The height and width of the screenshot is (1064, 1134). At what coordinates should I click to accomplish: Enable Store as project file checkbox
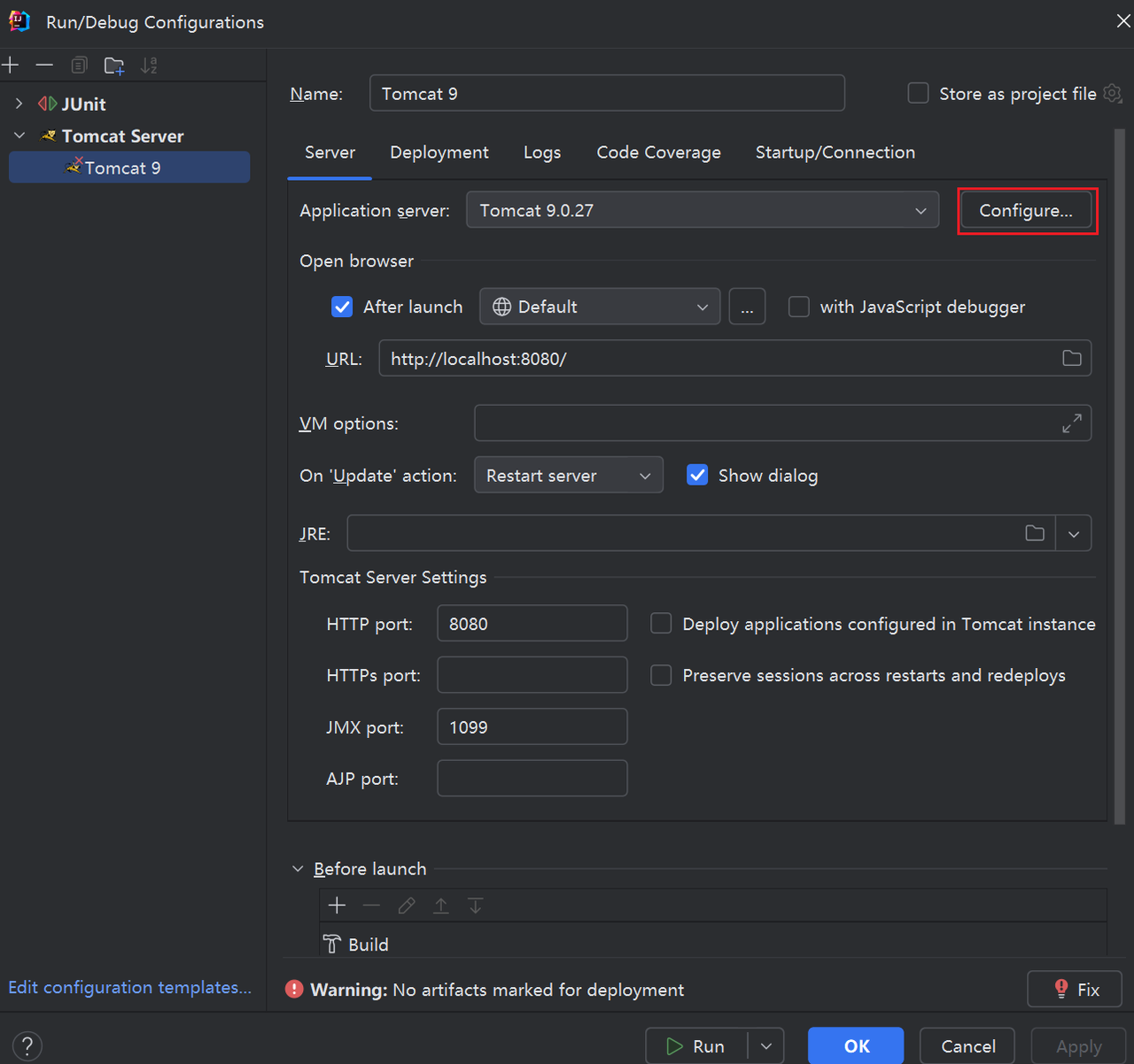coord(919,93)
